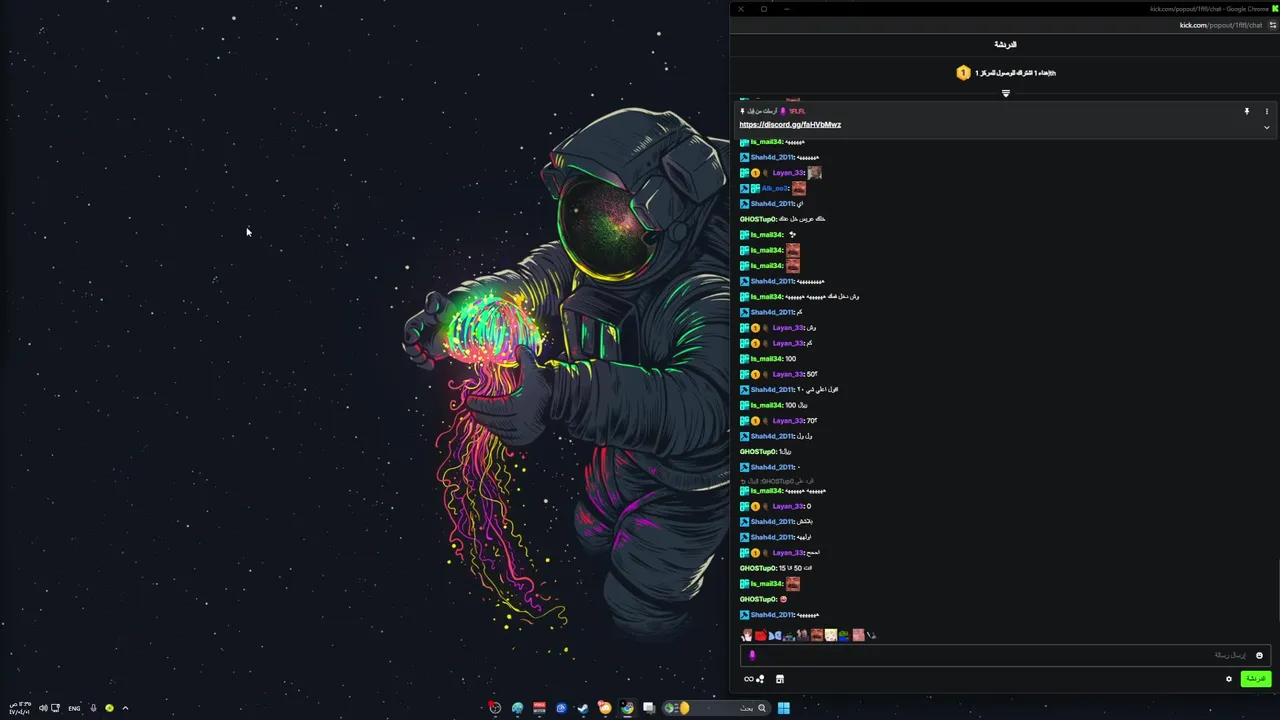The width and height of the screenshot is (1280, 720).
Task: Open the blue circular app icon beside Steam on taskbar
Action: pyautogui.click(x=561, y=708)
